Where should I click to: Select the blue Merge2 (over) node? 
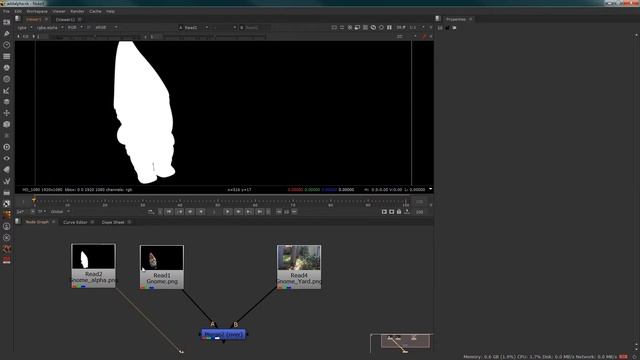[224, 334]
